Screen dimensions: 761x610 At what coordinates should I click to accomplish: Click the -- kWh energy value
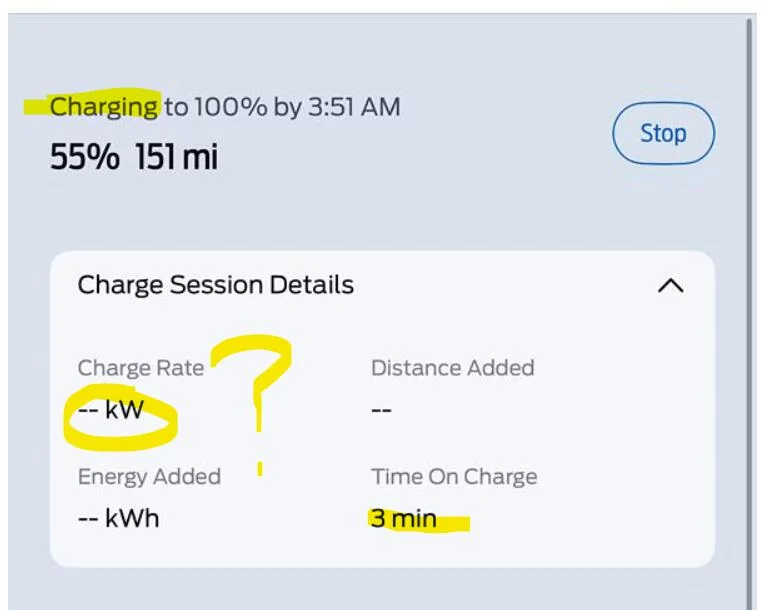click(x=118, y=519)
